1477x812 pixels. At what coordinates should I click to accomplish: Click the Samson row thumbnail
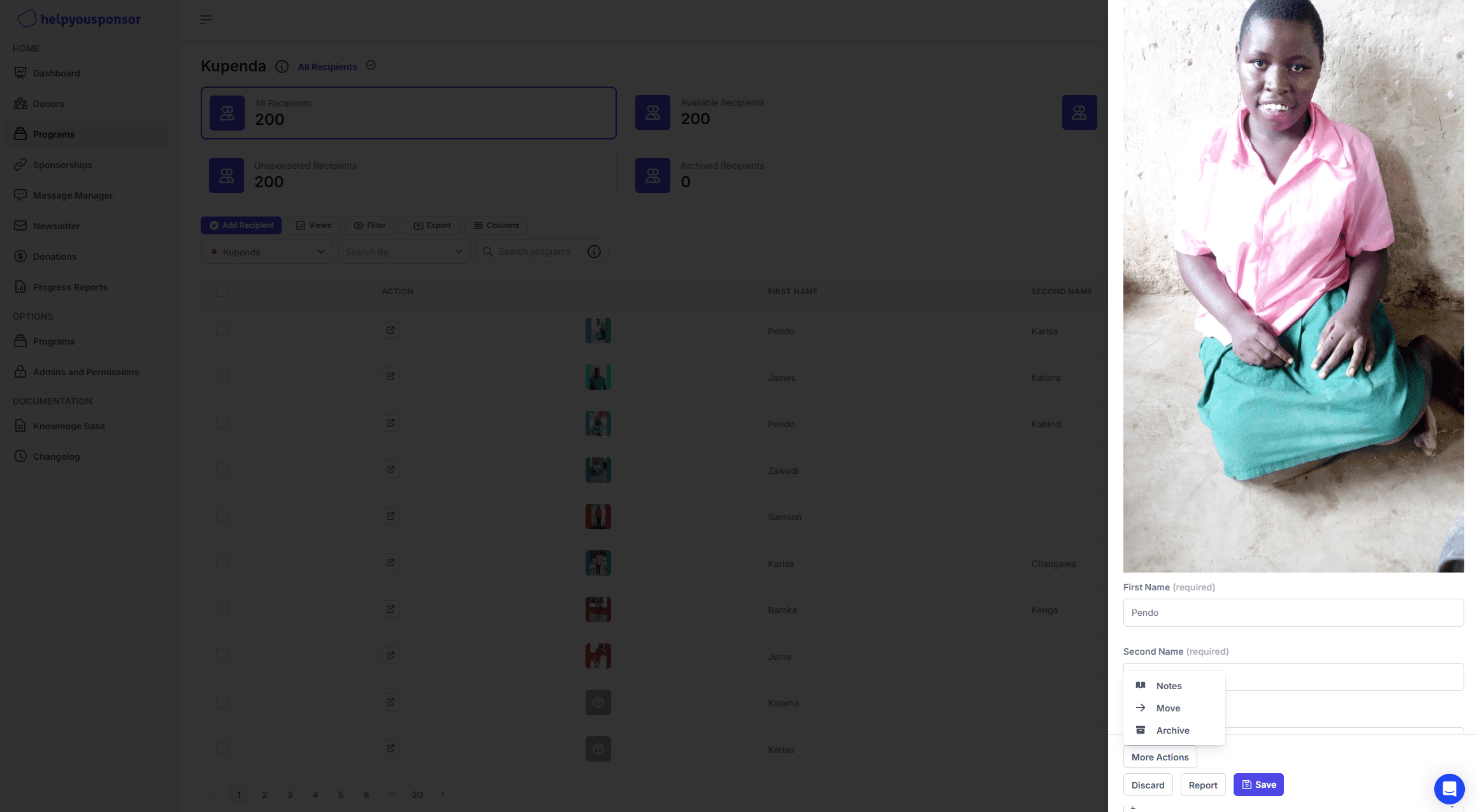[x=598, y=516]
